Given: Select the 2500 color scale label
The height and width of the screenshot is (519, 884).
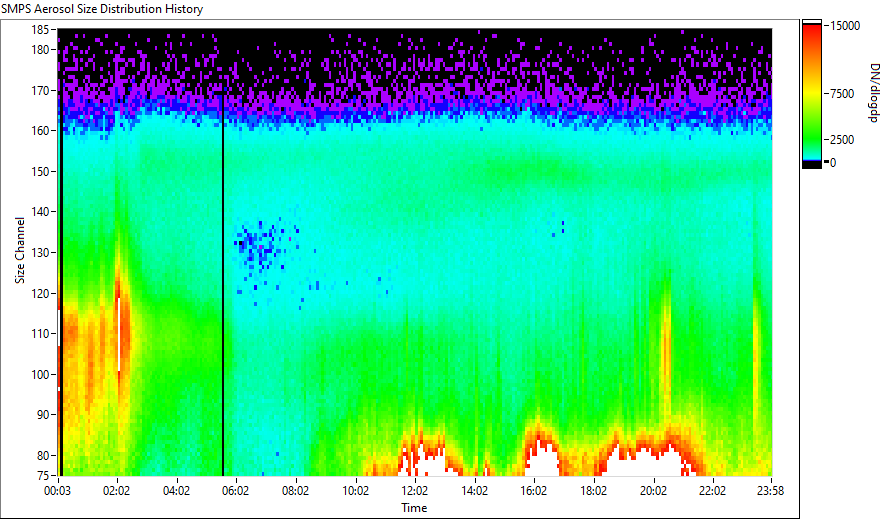Looking at the screenshot, I should point(842,140).
